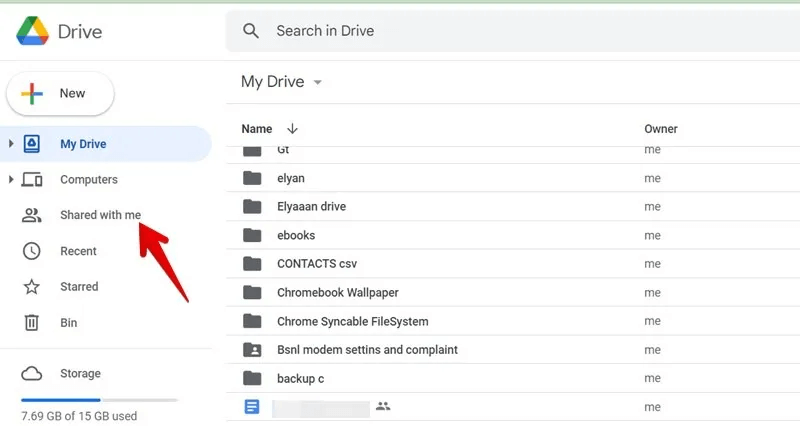Select the Chromebook Wallpaper folder name
The image size is (800, 426).
338,292
